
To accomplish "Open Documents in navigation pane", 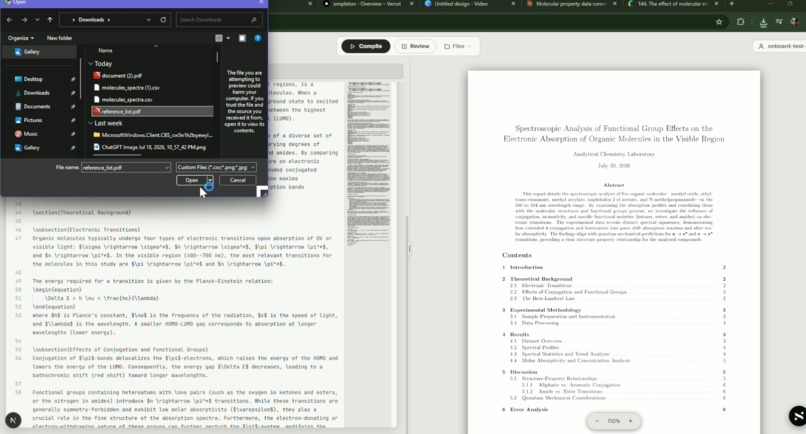I will tap(39, 106).
